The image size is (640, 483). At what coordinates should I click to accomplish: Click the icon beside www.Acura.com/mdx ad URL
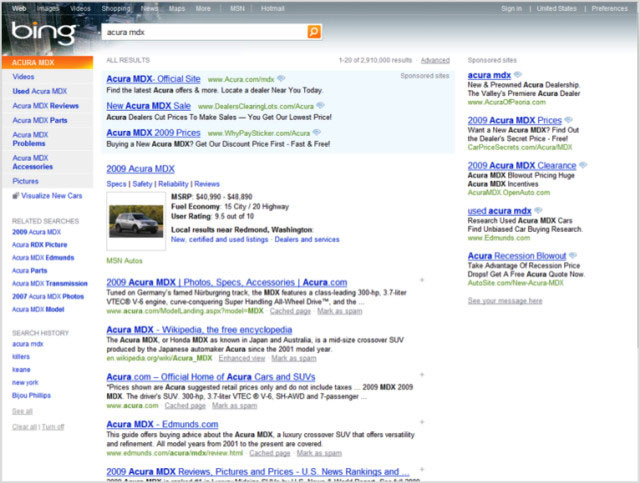click(281, 78)
